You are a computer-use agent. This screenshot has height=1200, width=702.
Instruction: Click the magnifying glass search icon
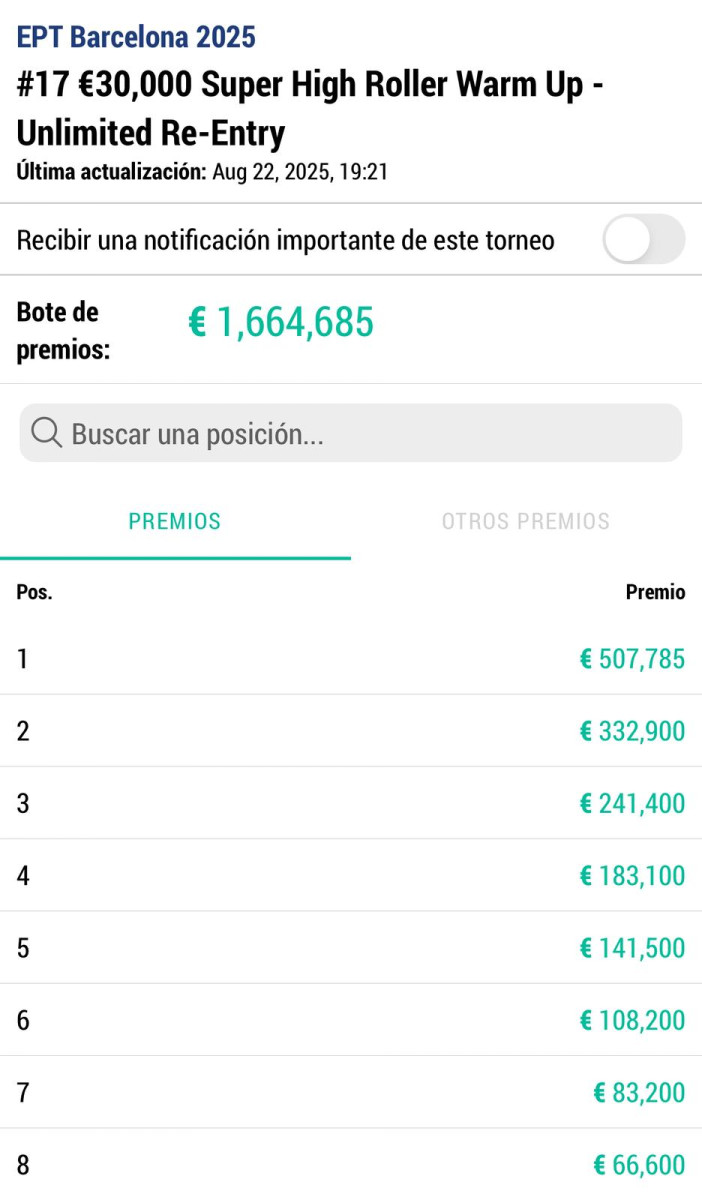(47, 433)
